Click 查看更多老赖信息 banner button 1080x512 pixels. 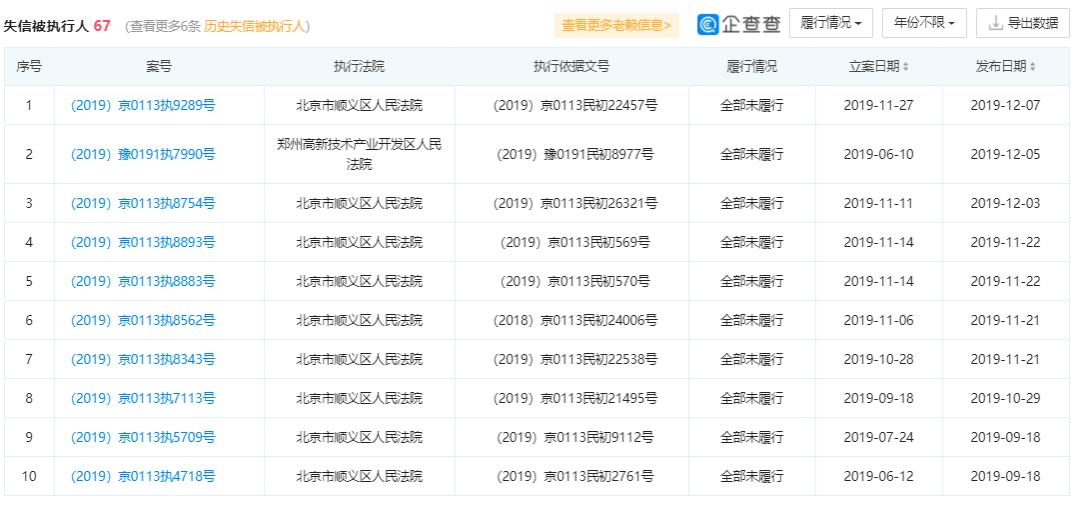[616, 25]
